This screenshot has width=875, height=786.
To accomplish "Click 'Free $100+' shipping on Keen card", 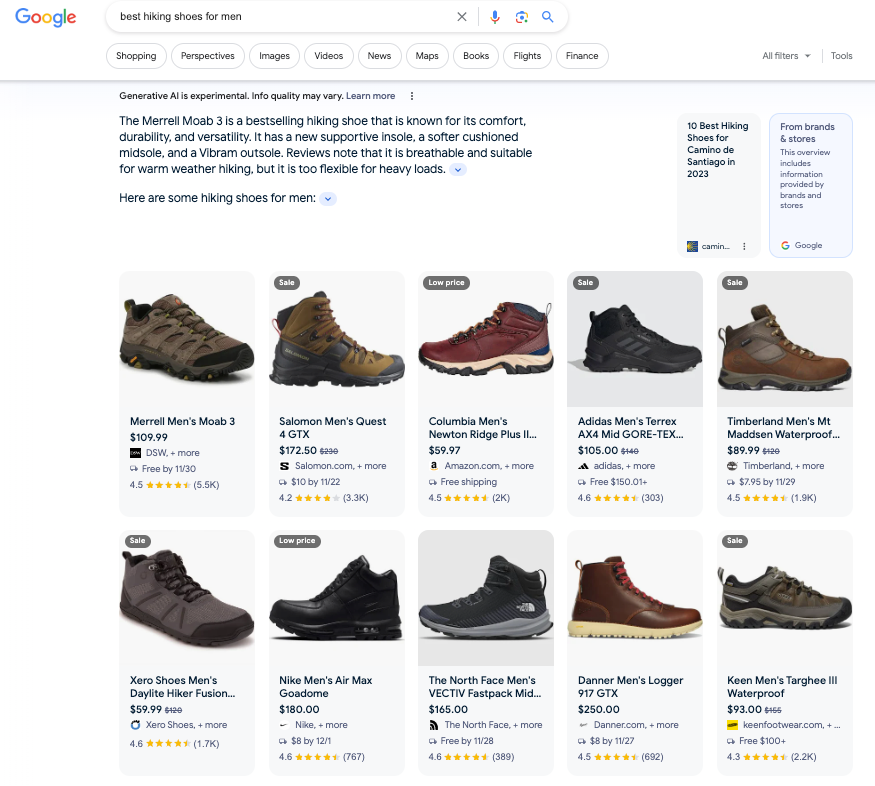I will point(762,741).
